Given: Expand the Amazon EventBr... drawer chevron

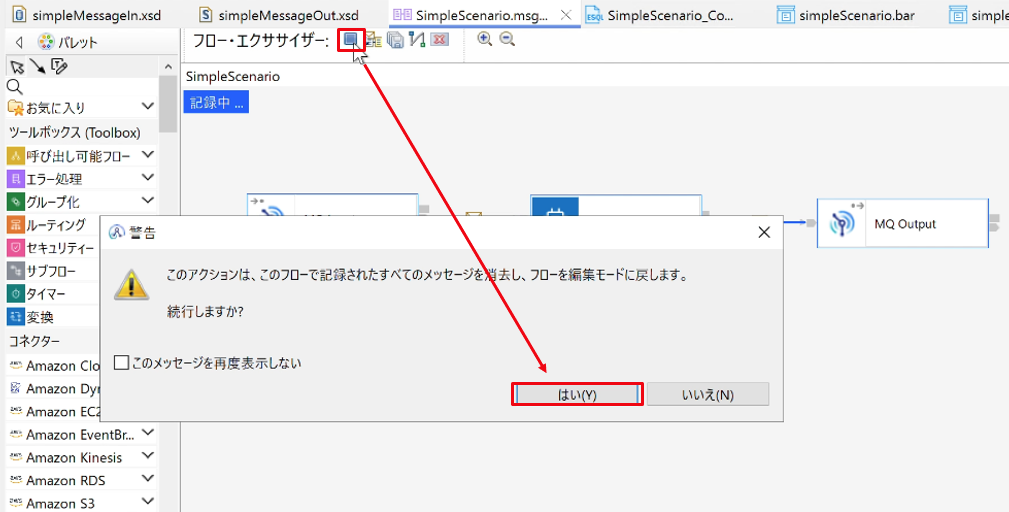Looking at the screenshot, I should [x=148, y=433].
